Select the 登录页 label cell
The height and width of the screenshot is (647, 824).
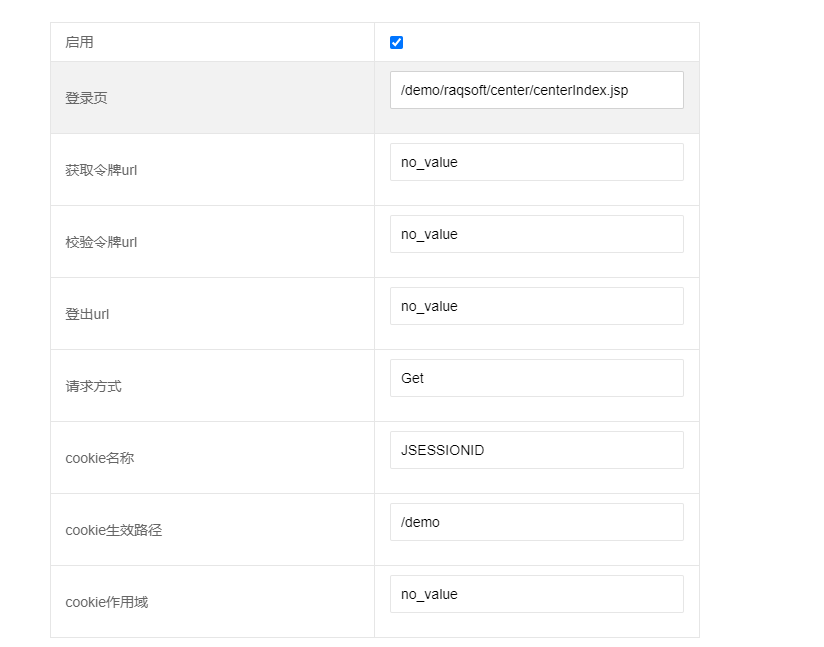[x=86, y=98]
